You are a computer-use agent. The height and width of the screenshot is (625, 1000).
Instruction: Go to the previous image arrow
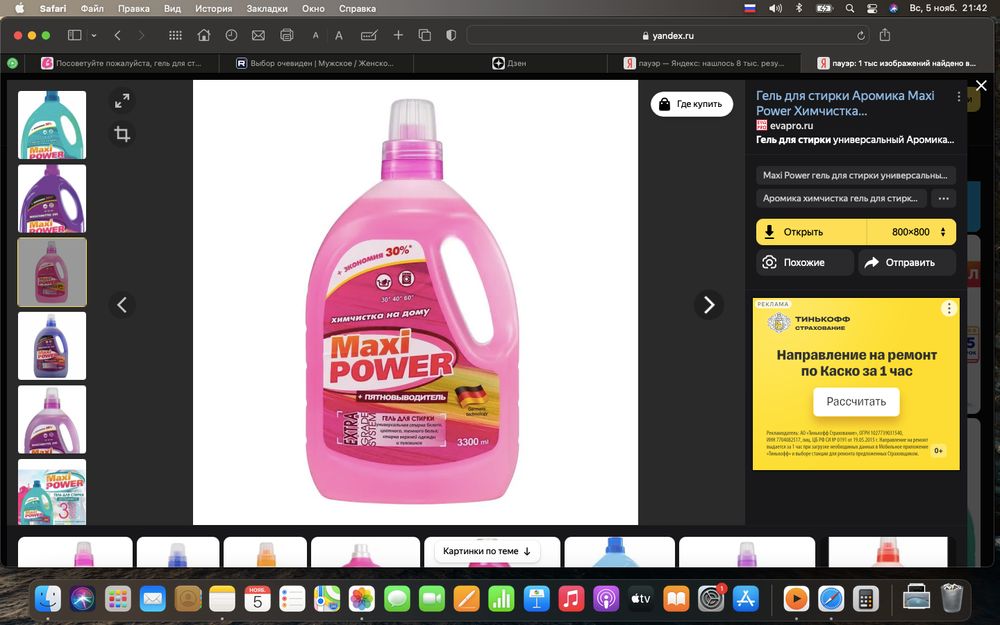pyautogui.click(x=122, y=305)
